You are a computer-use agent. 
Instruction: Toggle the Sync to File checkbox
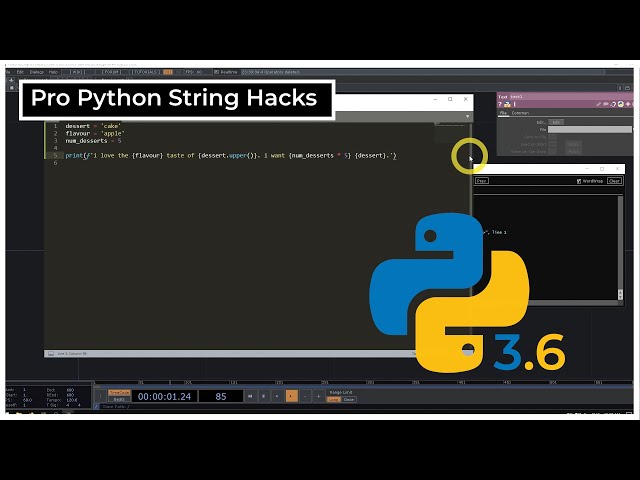(x=552, y=137)
